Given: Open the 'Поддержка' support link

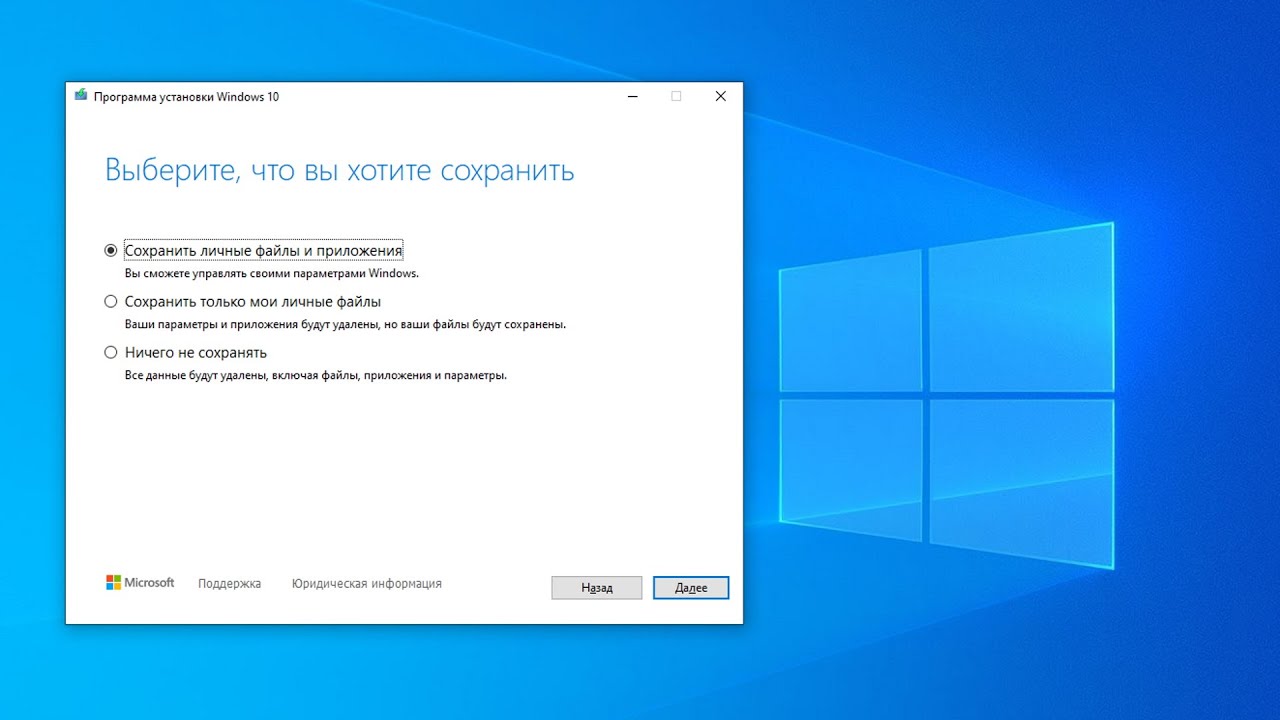Looking at the screenshot, I should (229, 584).
